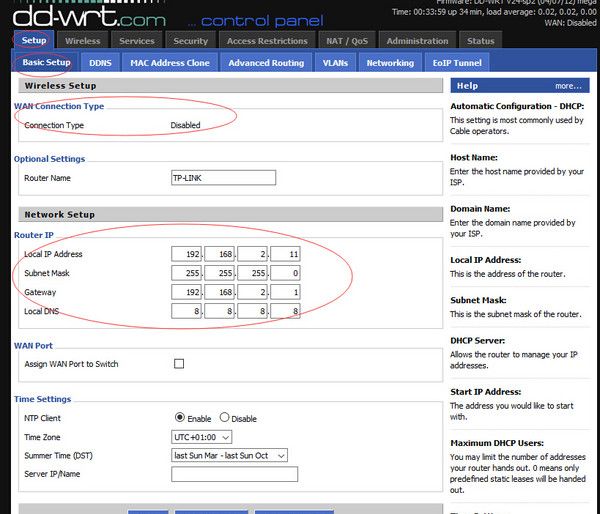
Task: Open Access Restrictions tab
Action: 267,41
